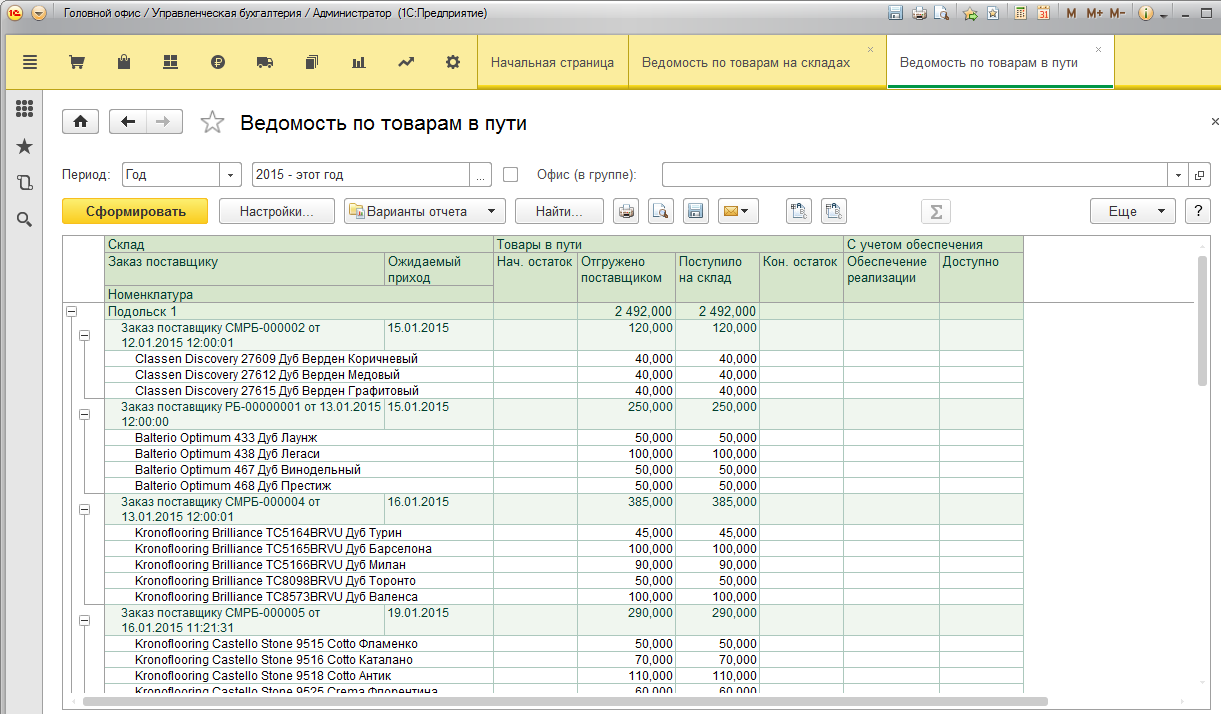1221x714 pixels.
Task: Select row Balterio Optimum 433 Дуб Лаунж
Action: click(x=564, y=438)
